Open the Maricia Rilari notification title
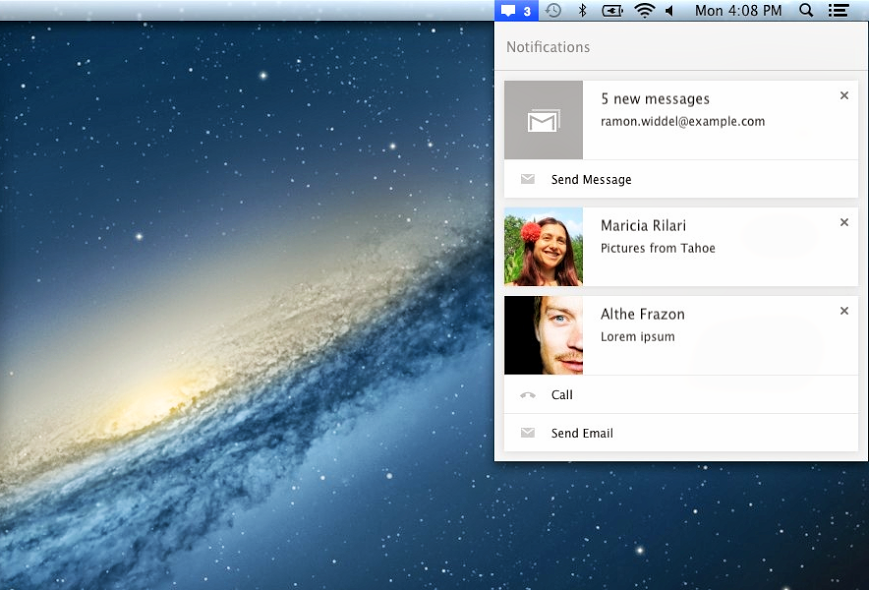Screen dimensions: 869x590 click(x=643, y=225)
